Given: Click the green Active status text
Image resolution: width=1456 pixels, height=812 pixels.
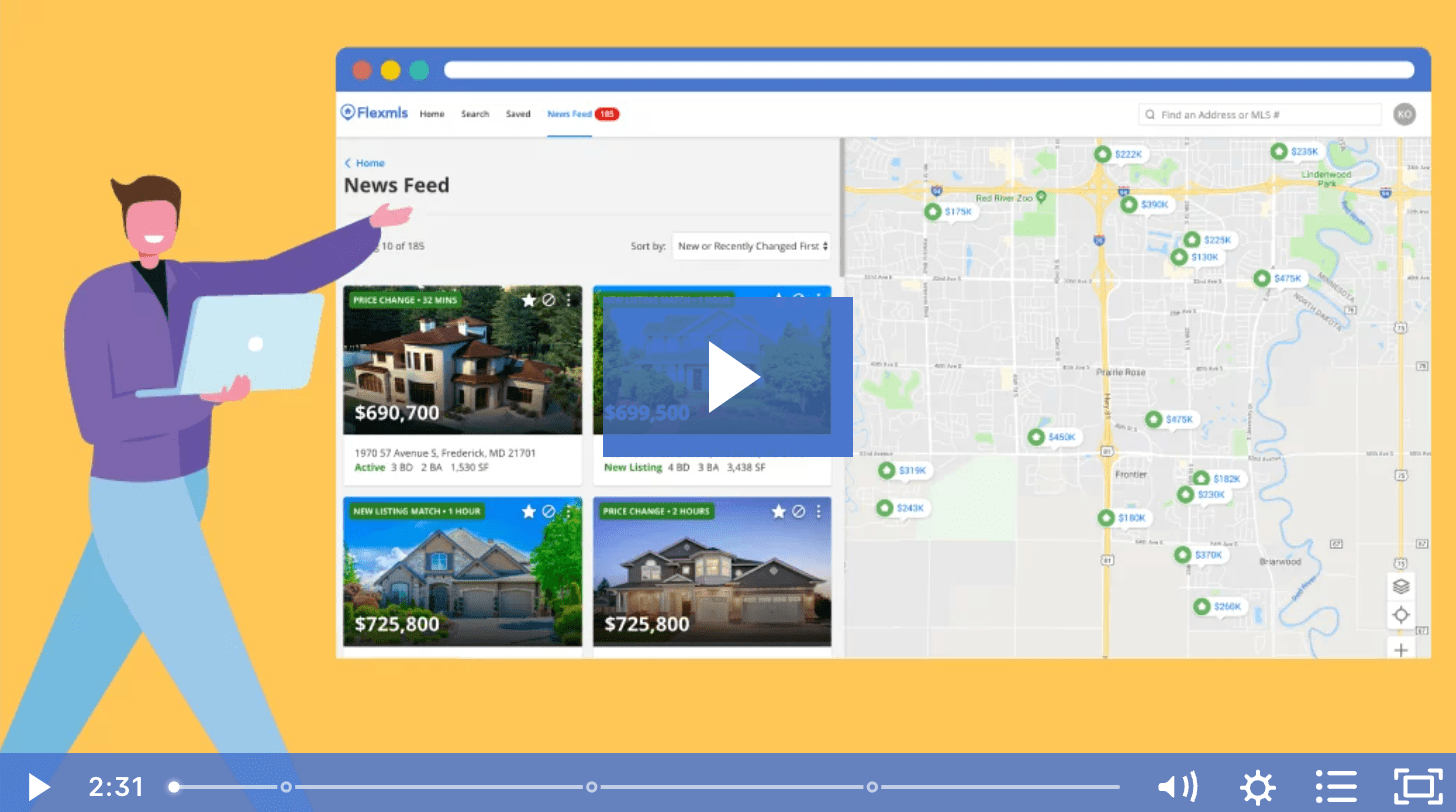Looking at the screenshot, I should (x=370, y=467).
